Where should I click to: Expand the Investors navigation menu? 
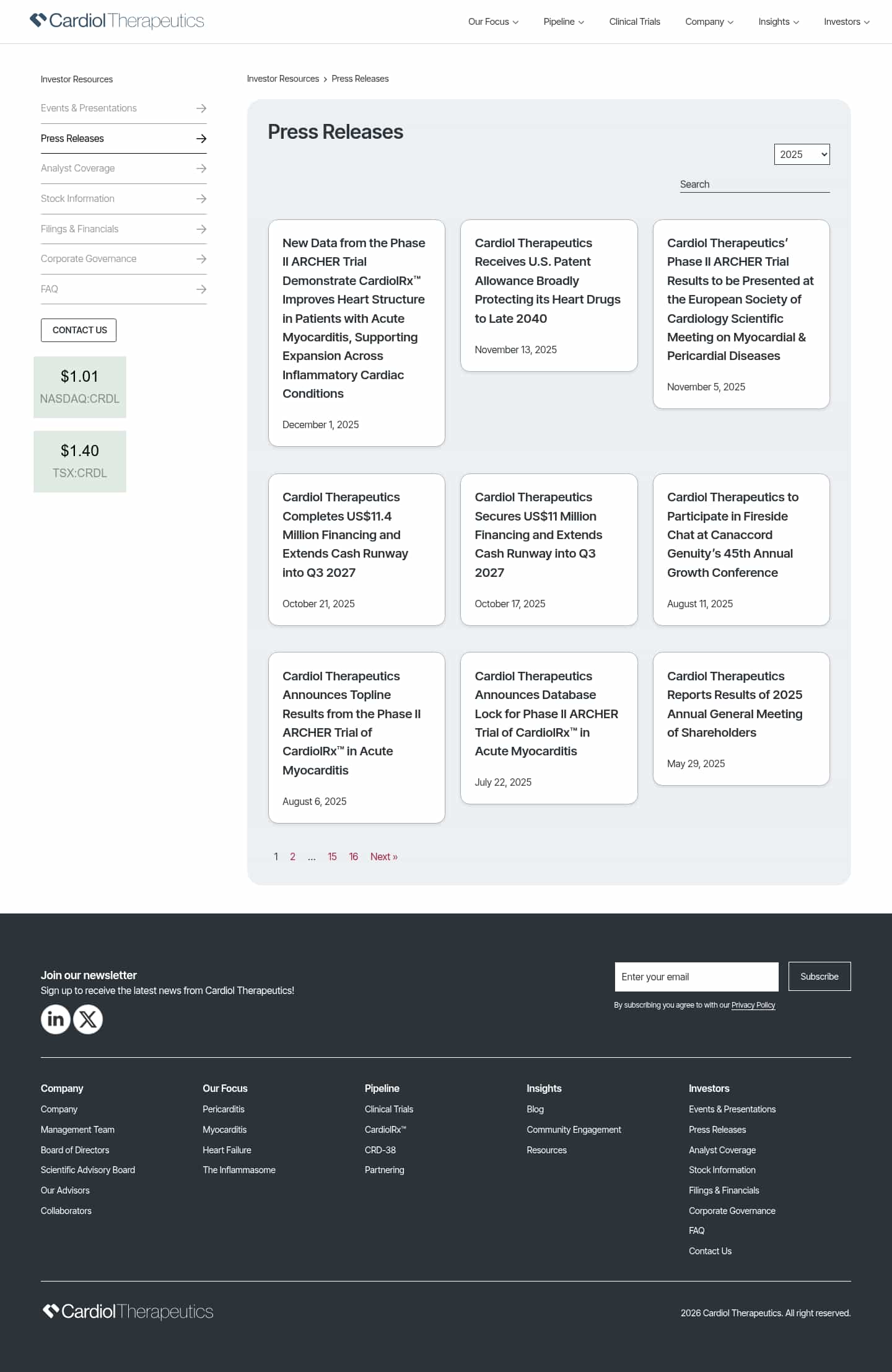pos(847,22)
